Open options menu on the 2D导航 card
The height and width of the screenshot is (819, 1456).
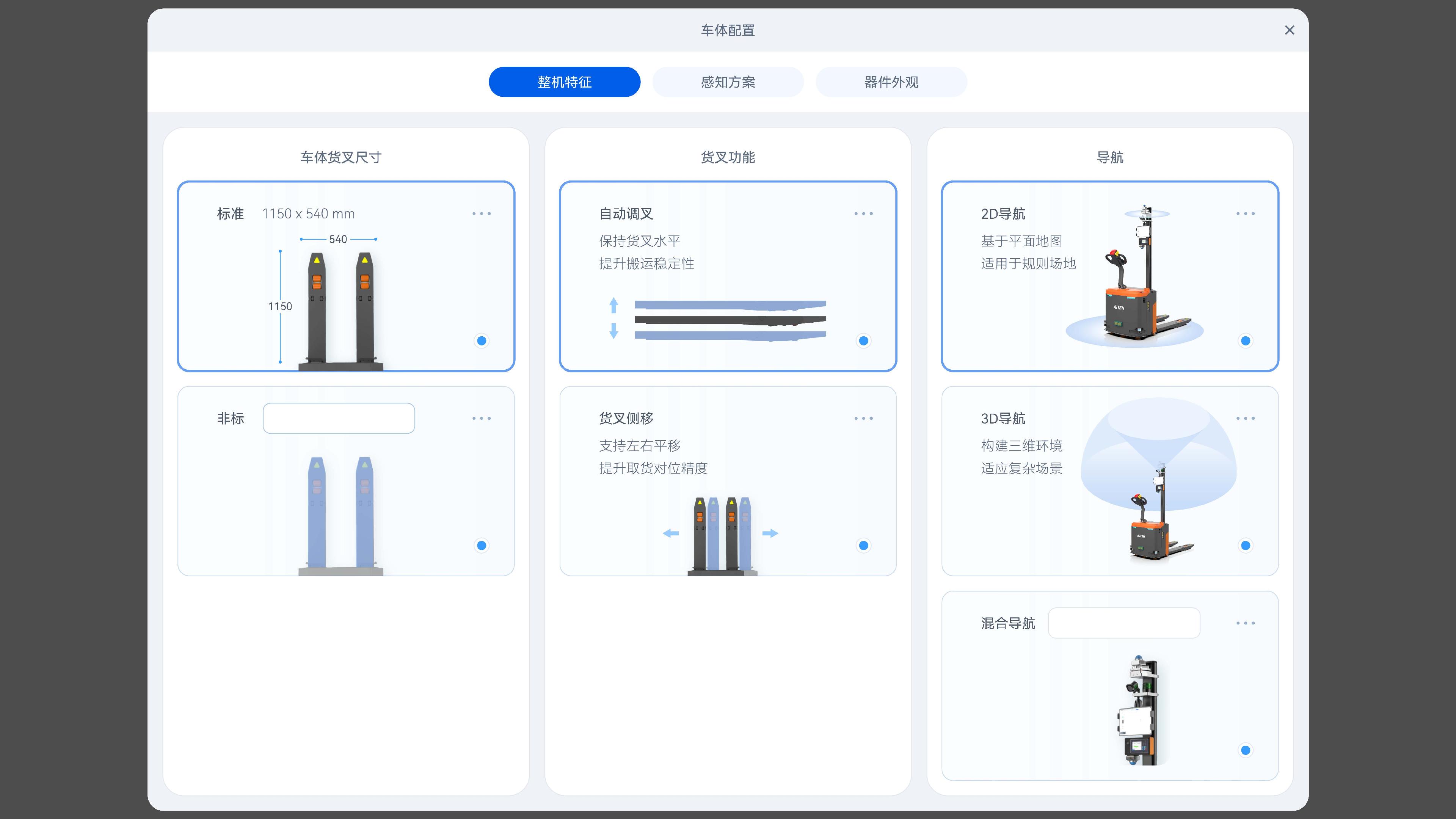pyautogui.click(x=1246, y=213)
